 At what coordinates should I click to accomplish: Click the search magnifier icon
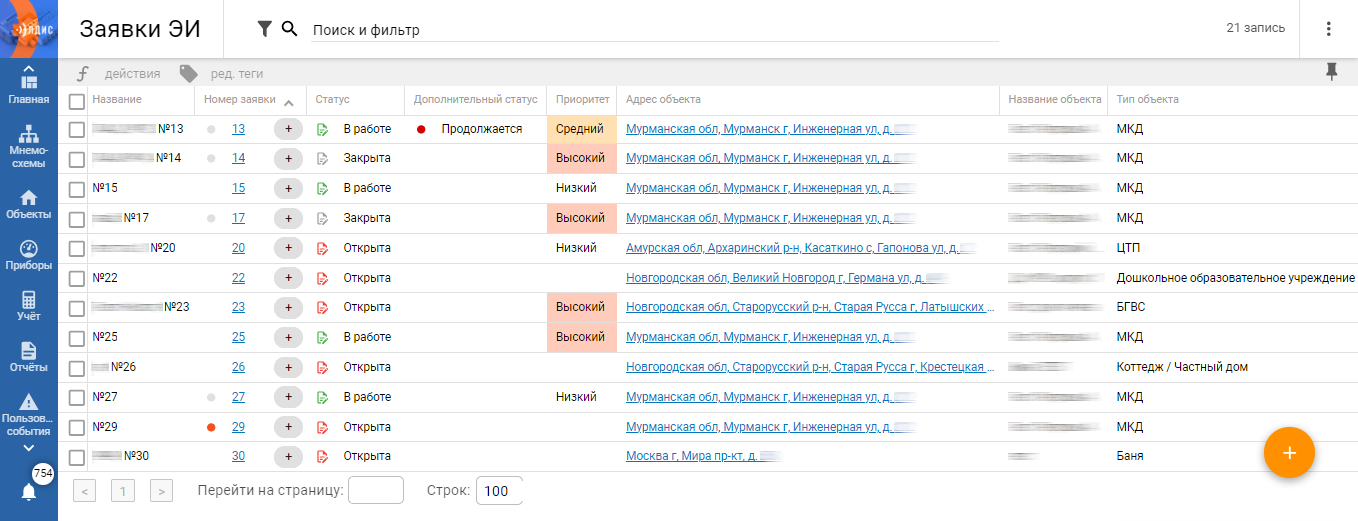click(x=290, y=29)
